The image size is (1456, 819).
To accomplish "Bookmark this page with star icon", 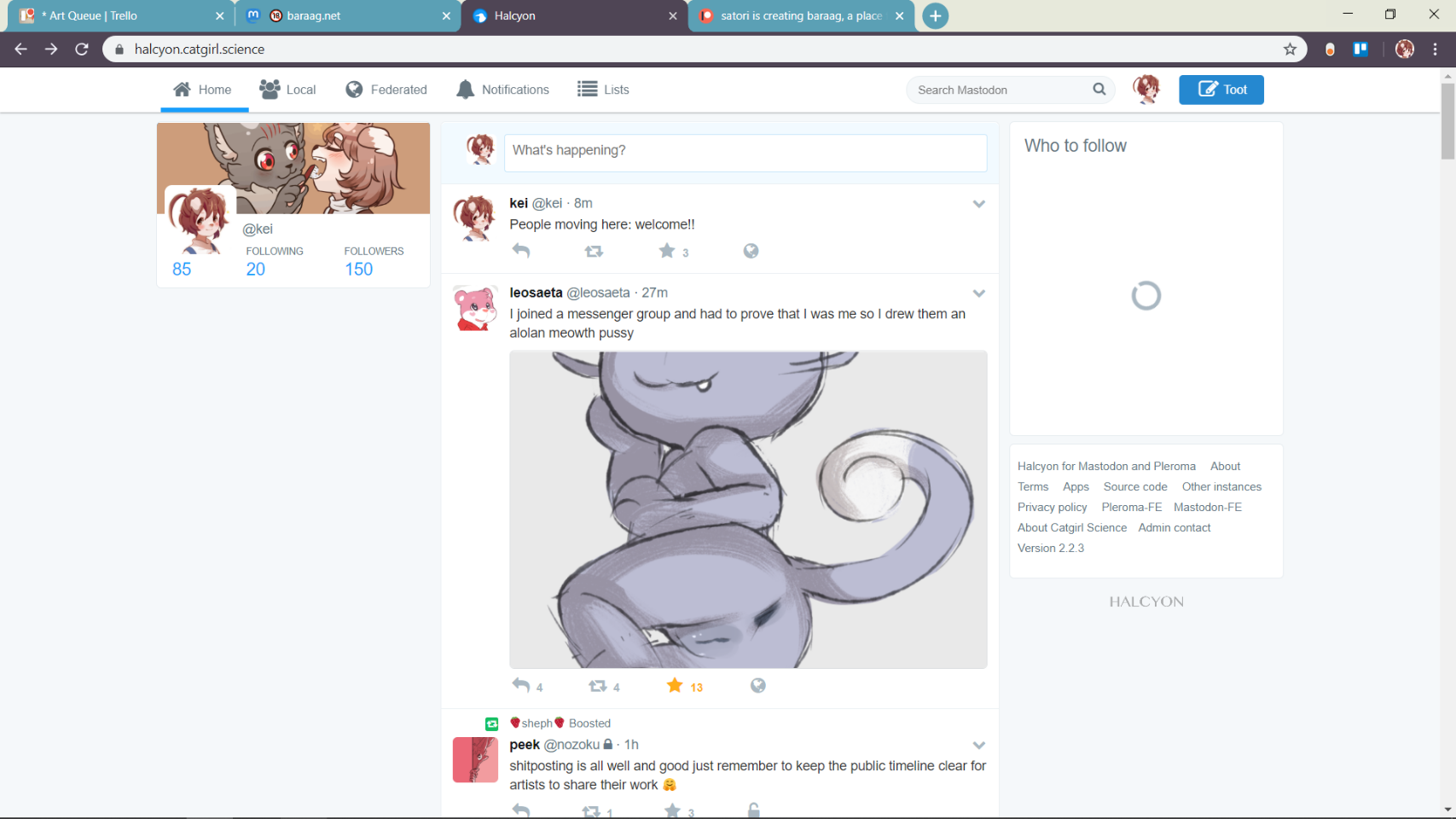I will (1290, 49).
